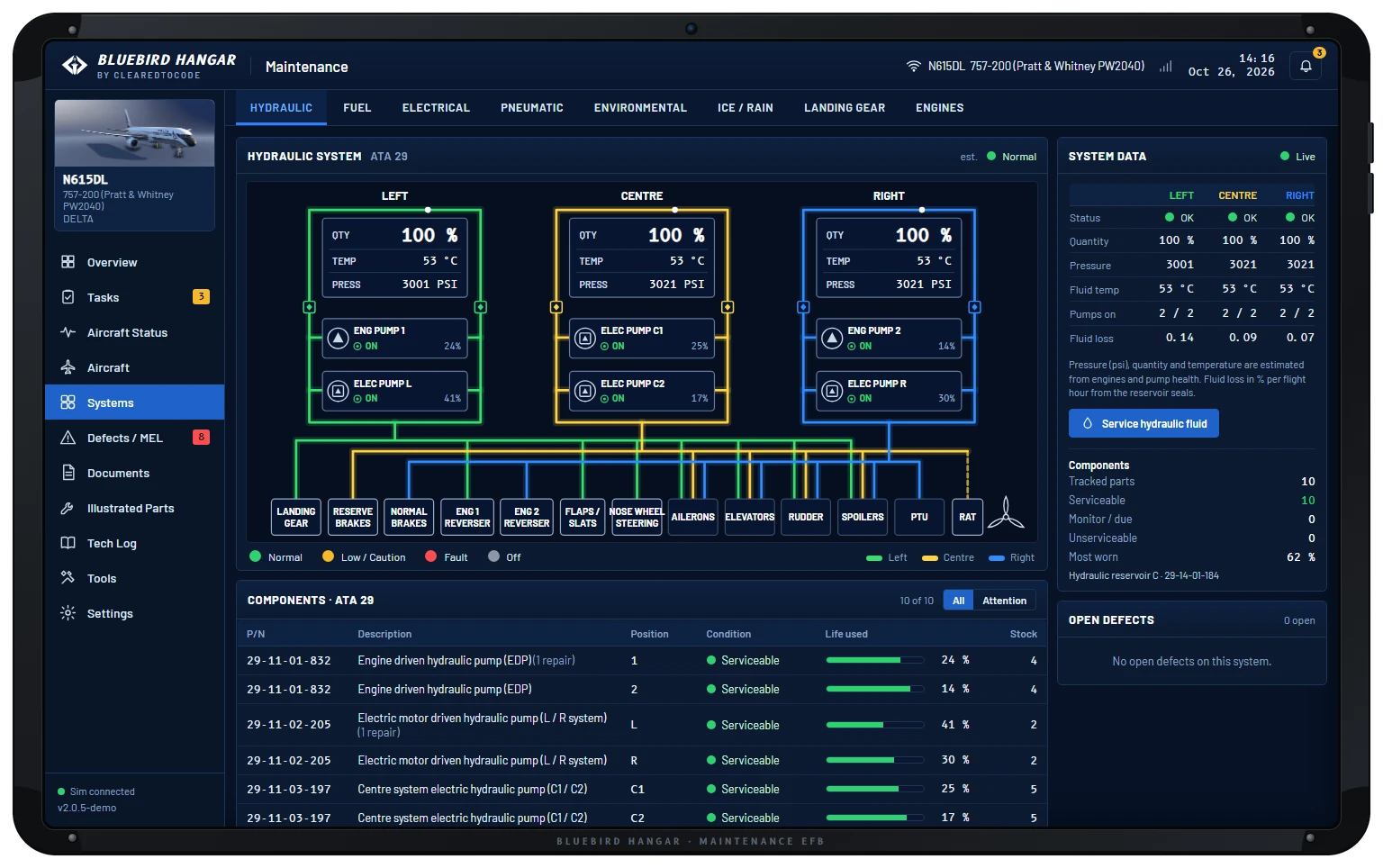Click part number 29-11-02-205 in position L row
Screen dimensions: 1383x868
click(x=289, y=725)
